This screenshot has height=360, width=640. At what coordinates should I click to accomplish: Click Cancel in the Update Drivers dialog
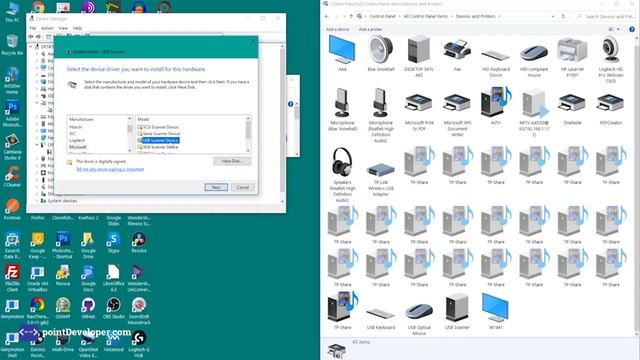[242, 187]
